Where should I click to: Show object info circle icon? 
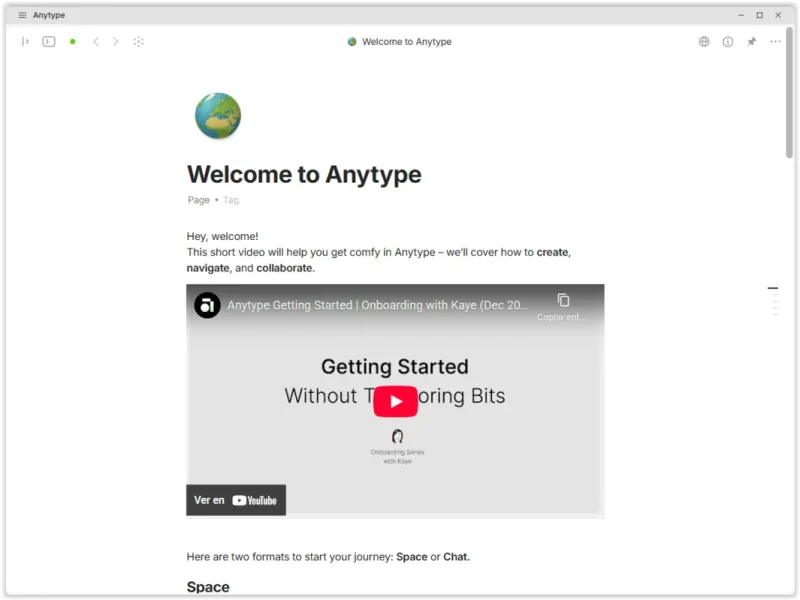728,42
